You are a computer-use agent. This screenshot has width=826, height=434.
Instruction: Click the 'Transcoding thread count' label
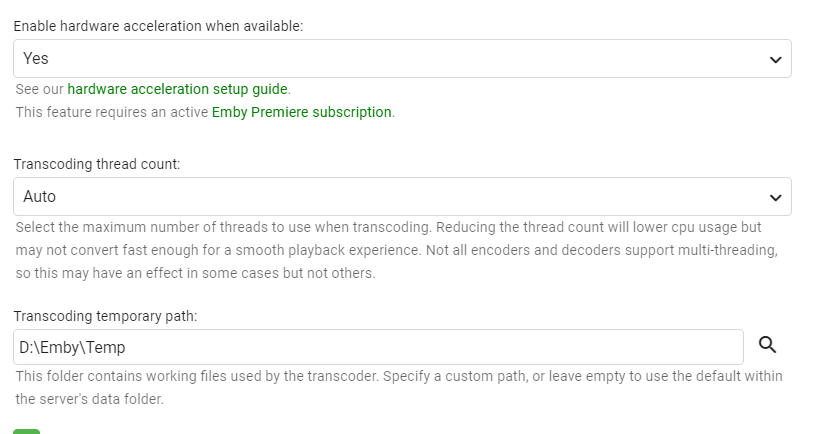(97, 164)
